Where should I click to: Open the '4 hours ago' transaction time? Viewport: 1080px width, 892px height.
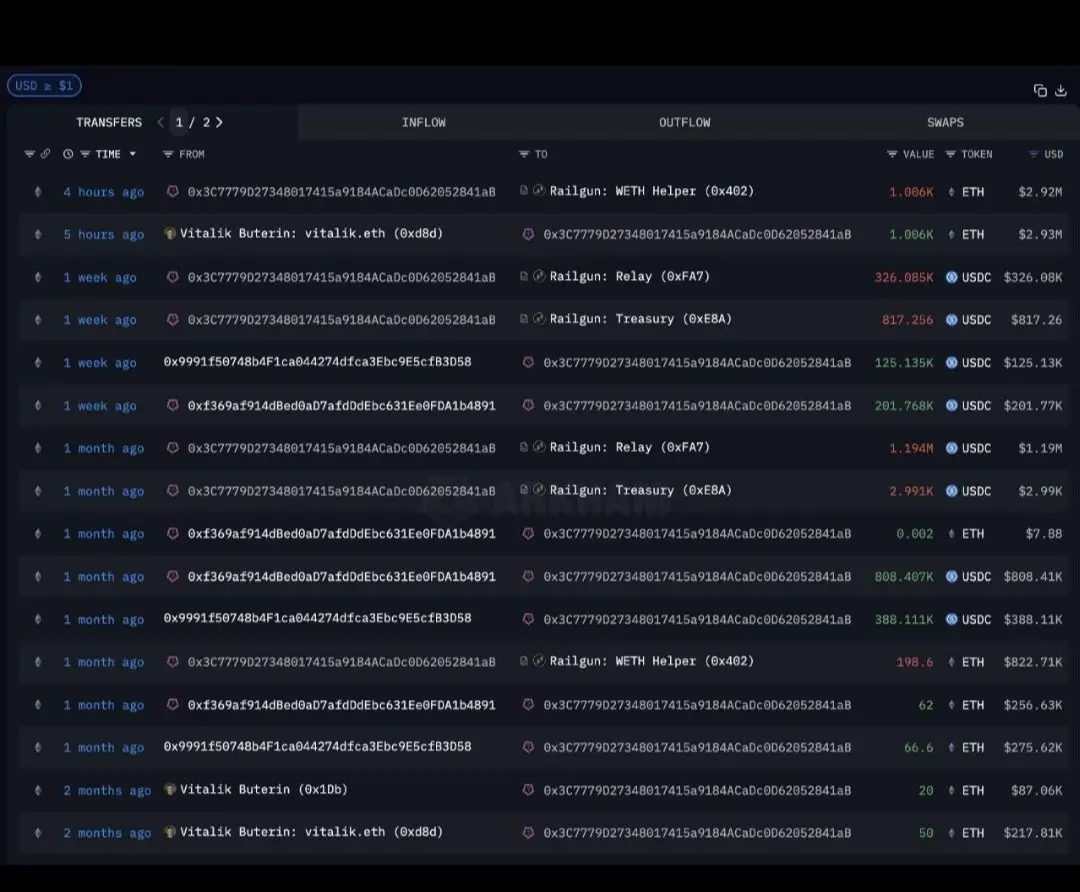coord(103,192)
